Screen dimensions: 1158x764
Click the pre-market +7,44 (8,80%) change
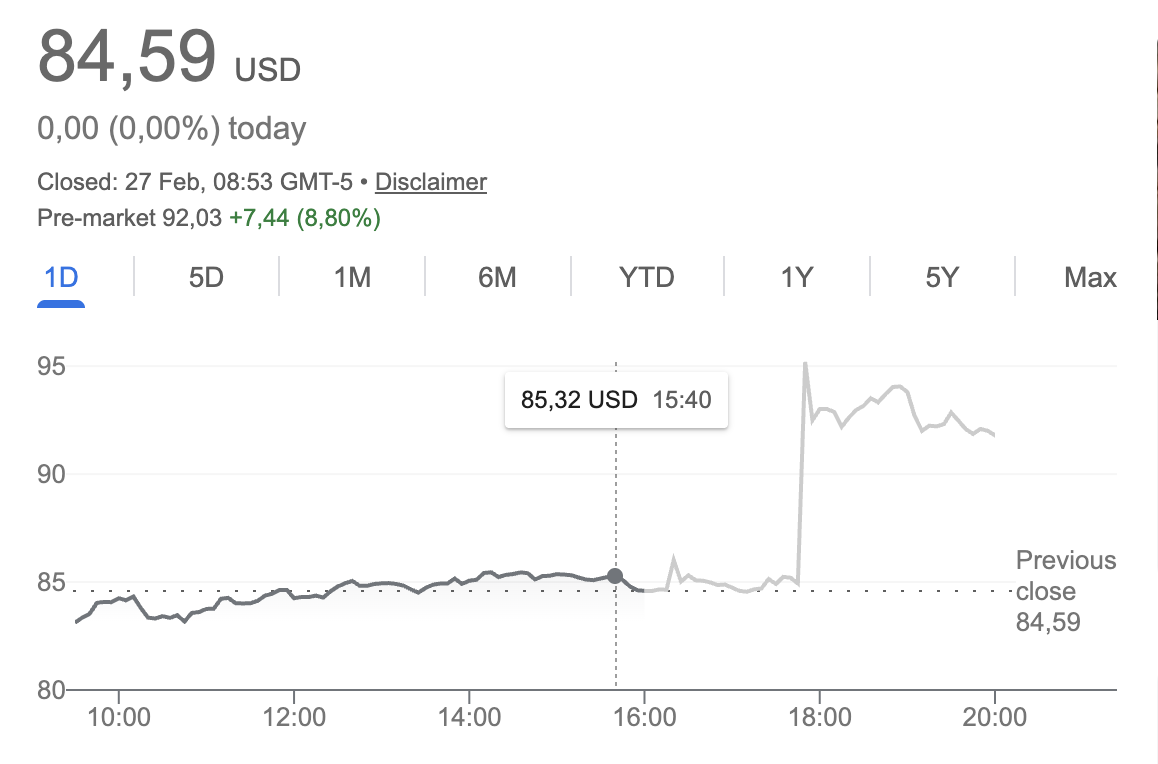305,218
